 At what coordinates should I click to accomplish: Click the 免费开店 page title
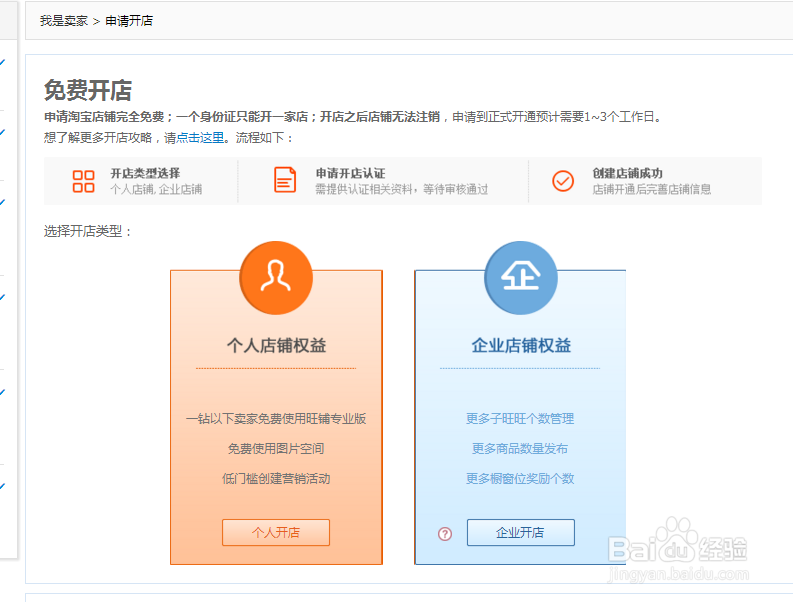click(x=88, y=91)
